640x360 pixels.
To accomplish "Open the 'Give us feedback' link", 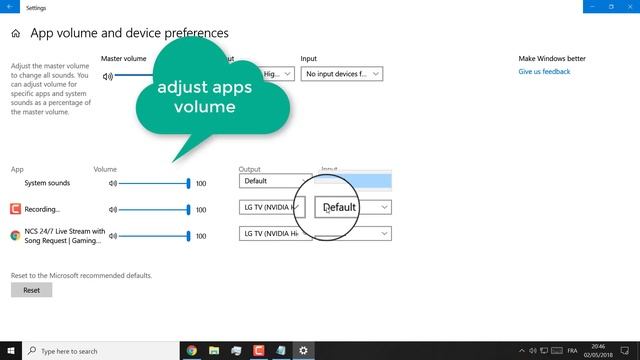I will (544, 71).
